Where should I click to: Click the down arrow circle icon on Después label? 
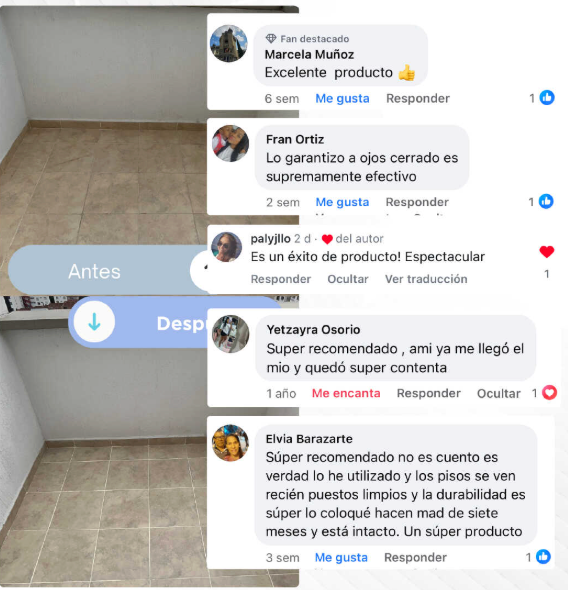(94, 322)
